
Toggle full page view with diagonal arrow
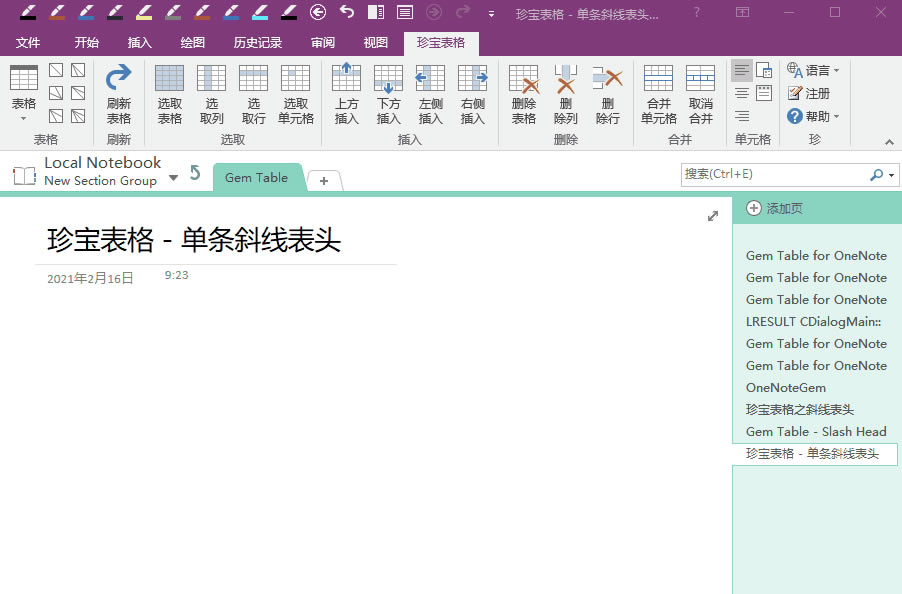[713, 215]
